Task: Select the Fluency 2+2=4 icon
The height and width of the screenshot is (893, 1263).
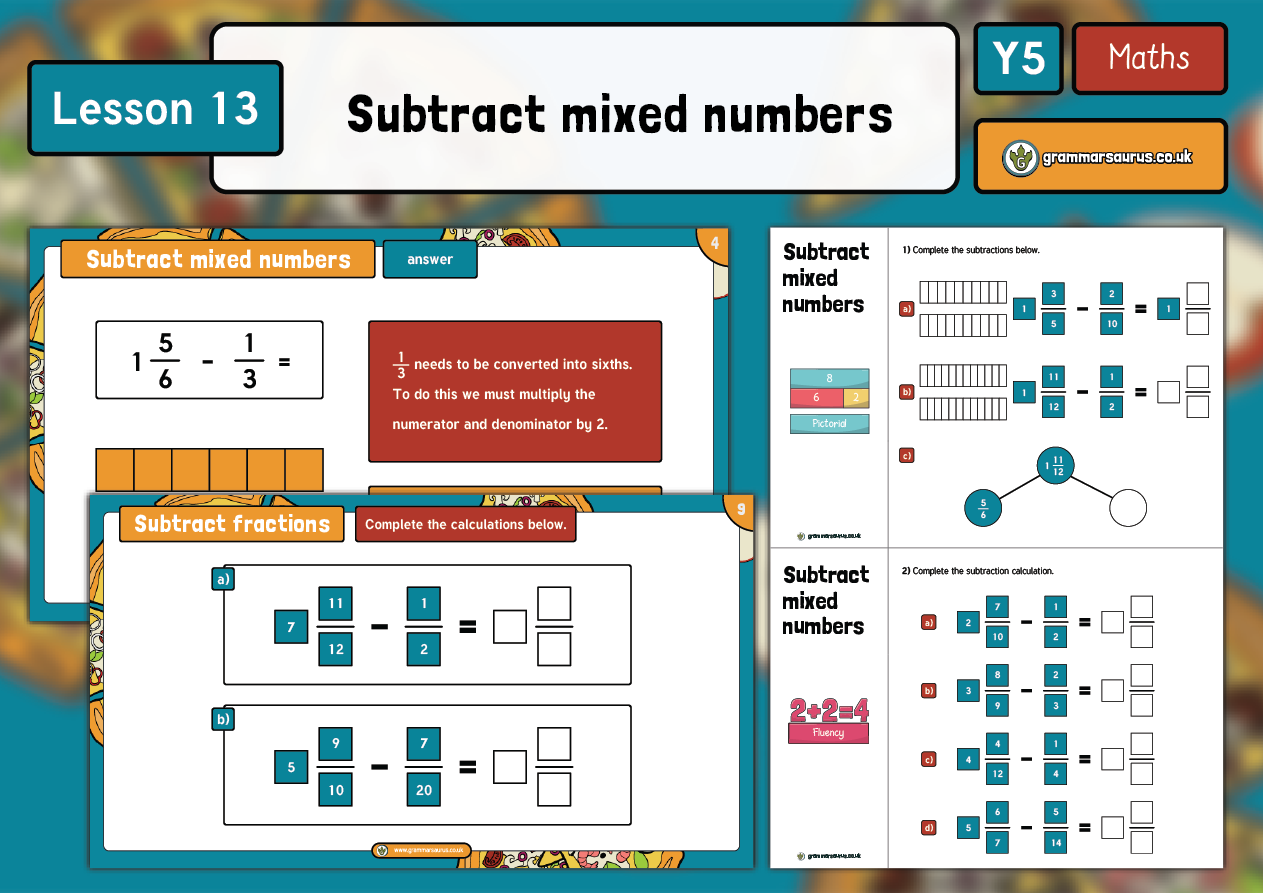Action: pos(829,720)
